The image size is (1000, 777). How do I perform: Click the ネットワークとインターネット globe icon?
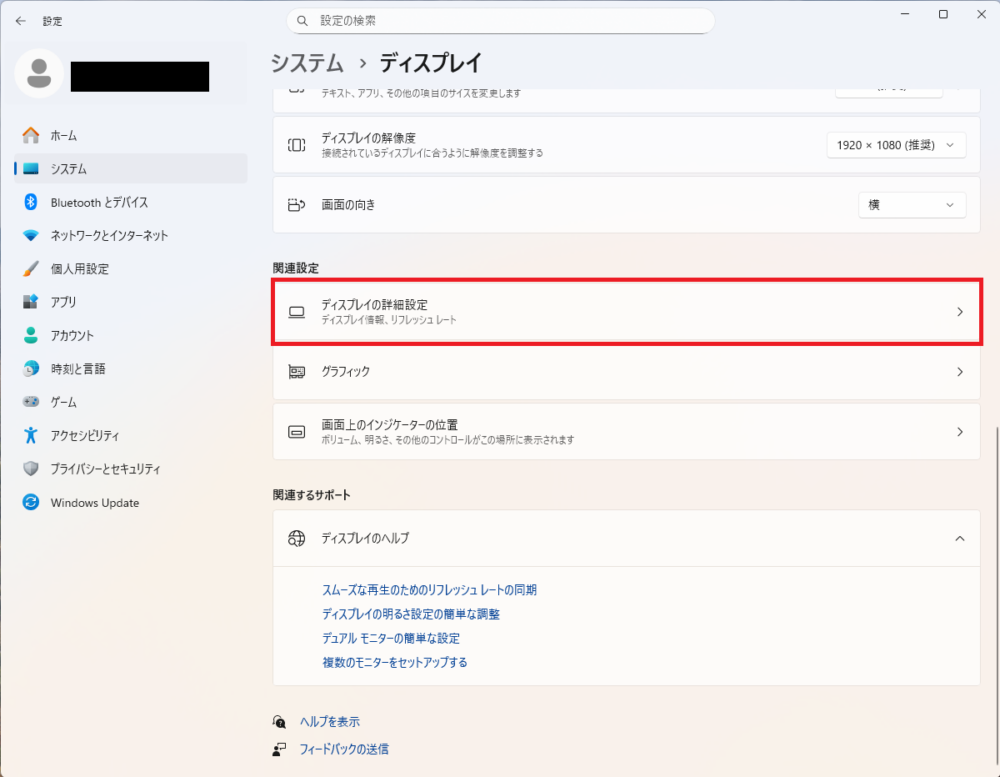point(28,235)
